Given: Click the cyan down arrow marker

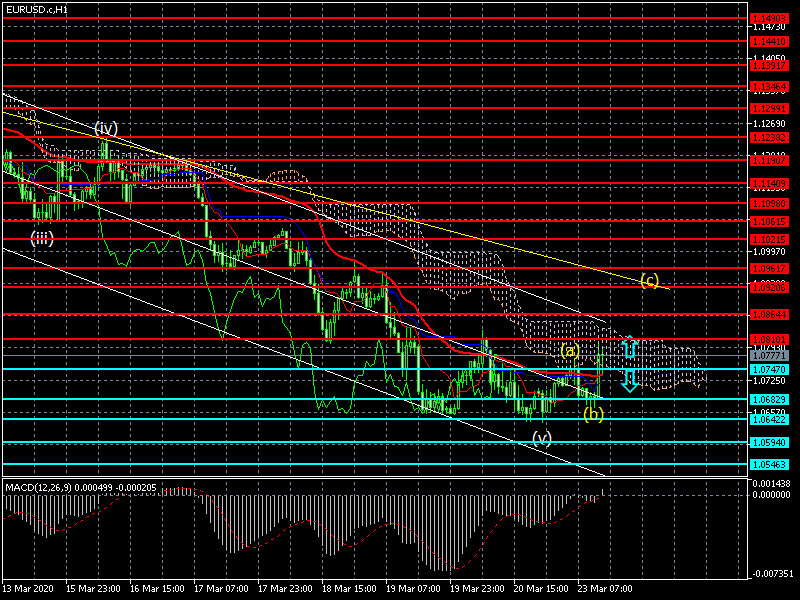Looking at the screenshot, I should click(x=629, y=380).
